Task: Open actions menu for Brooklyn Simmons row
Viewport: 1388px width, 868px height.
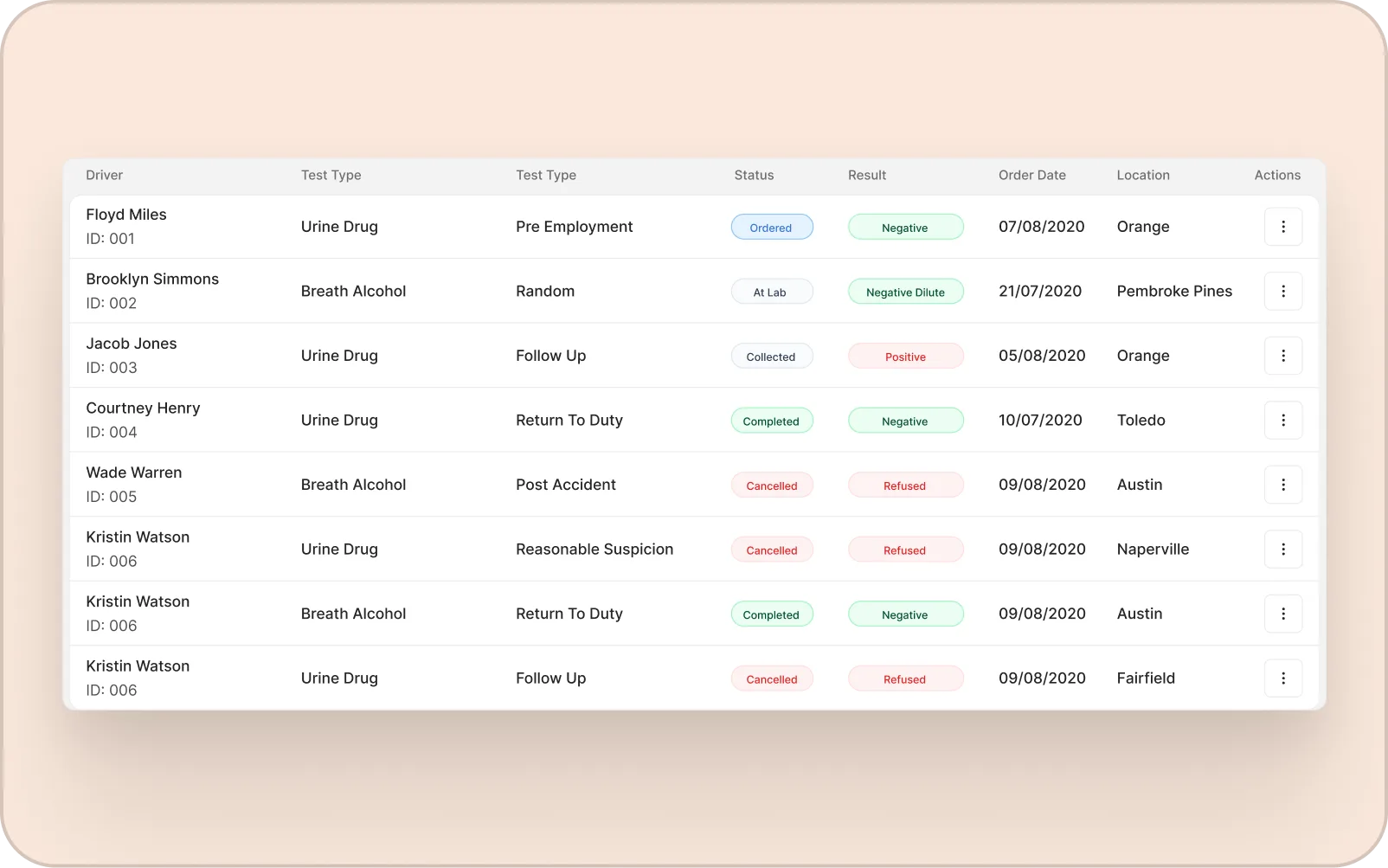Action: click(x=1283, y=292)
